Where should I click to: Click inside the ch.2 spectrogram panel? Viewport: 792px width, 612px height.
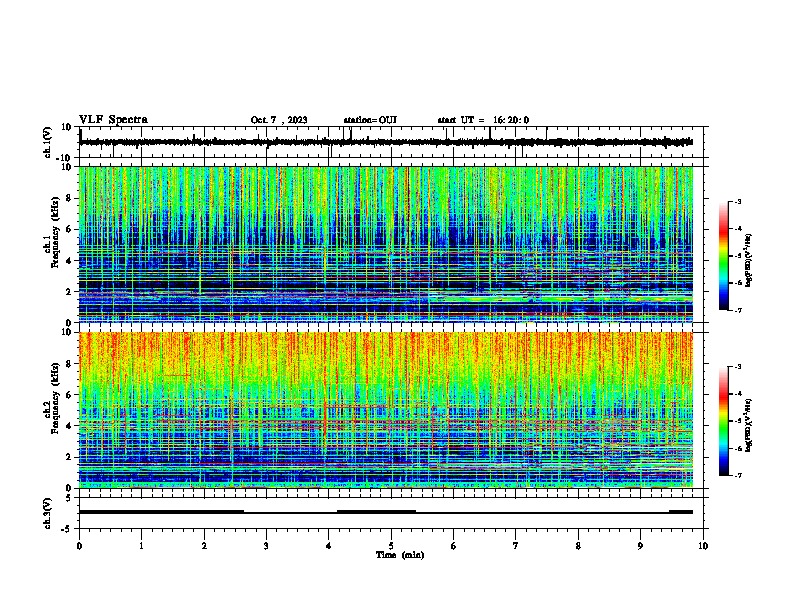pos(386,410)
